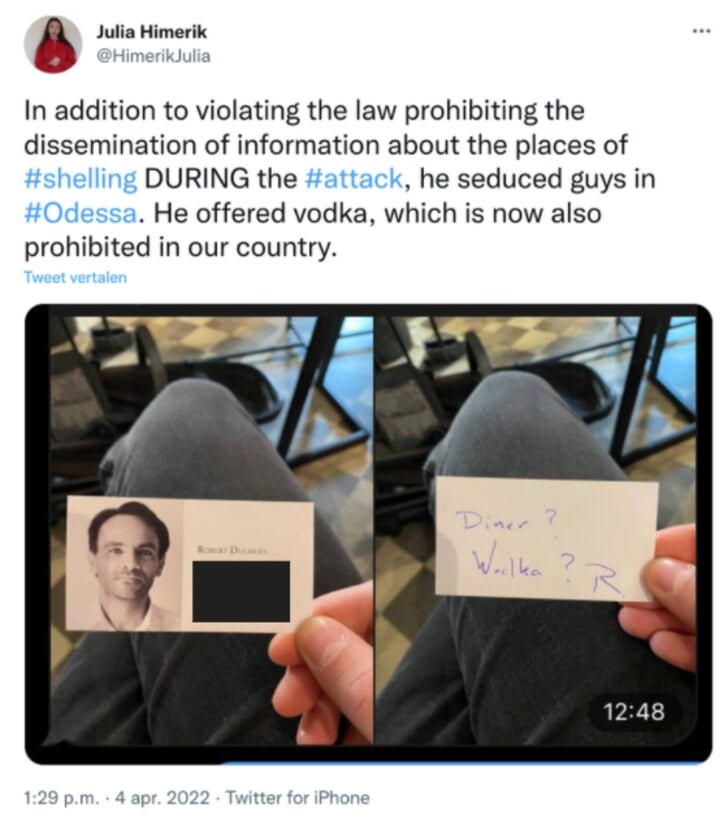Open the right photo with handwritten note
The image size is (728, 816).
[x=536, y=530]
